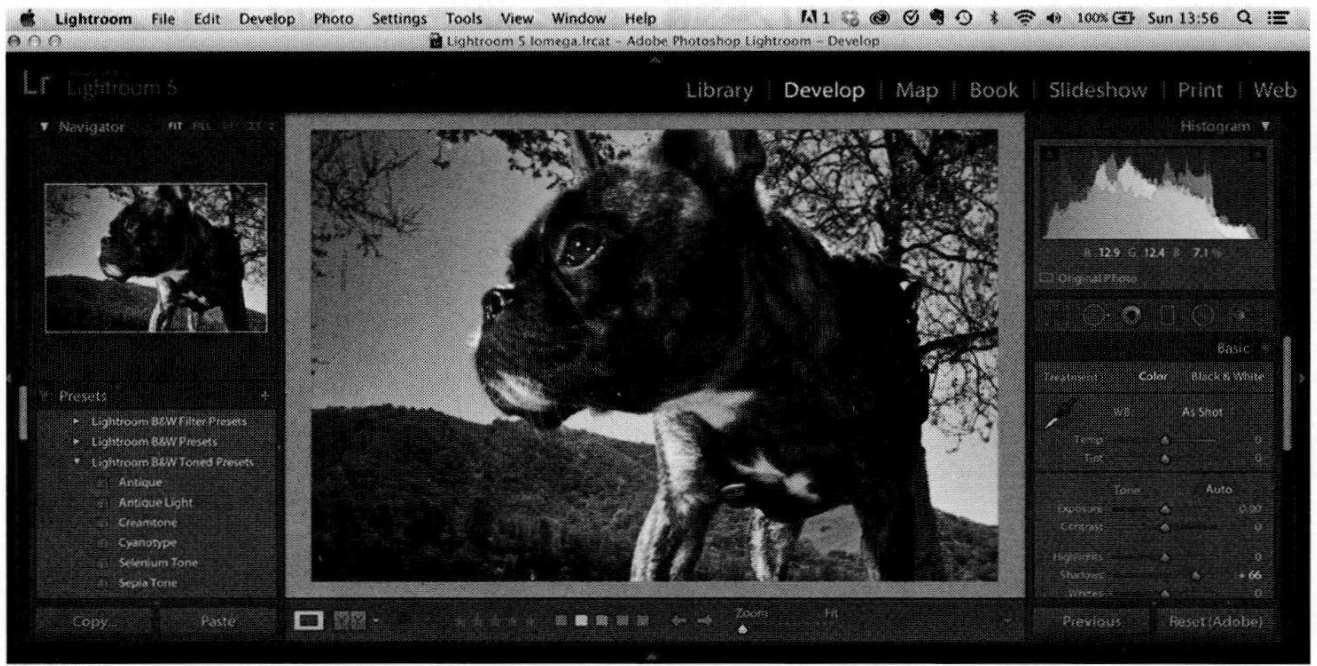Switch to the Map module

(916, 90)
